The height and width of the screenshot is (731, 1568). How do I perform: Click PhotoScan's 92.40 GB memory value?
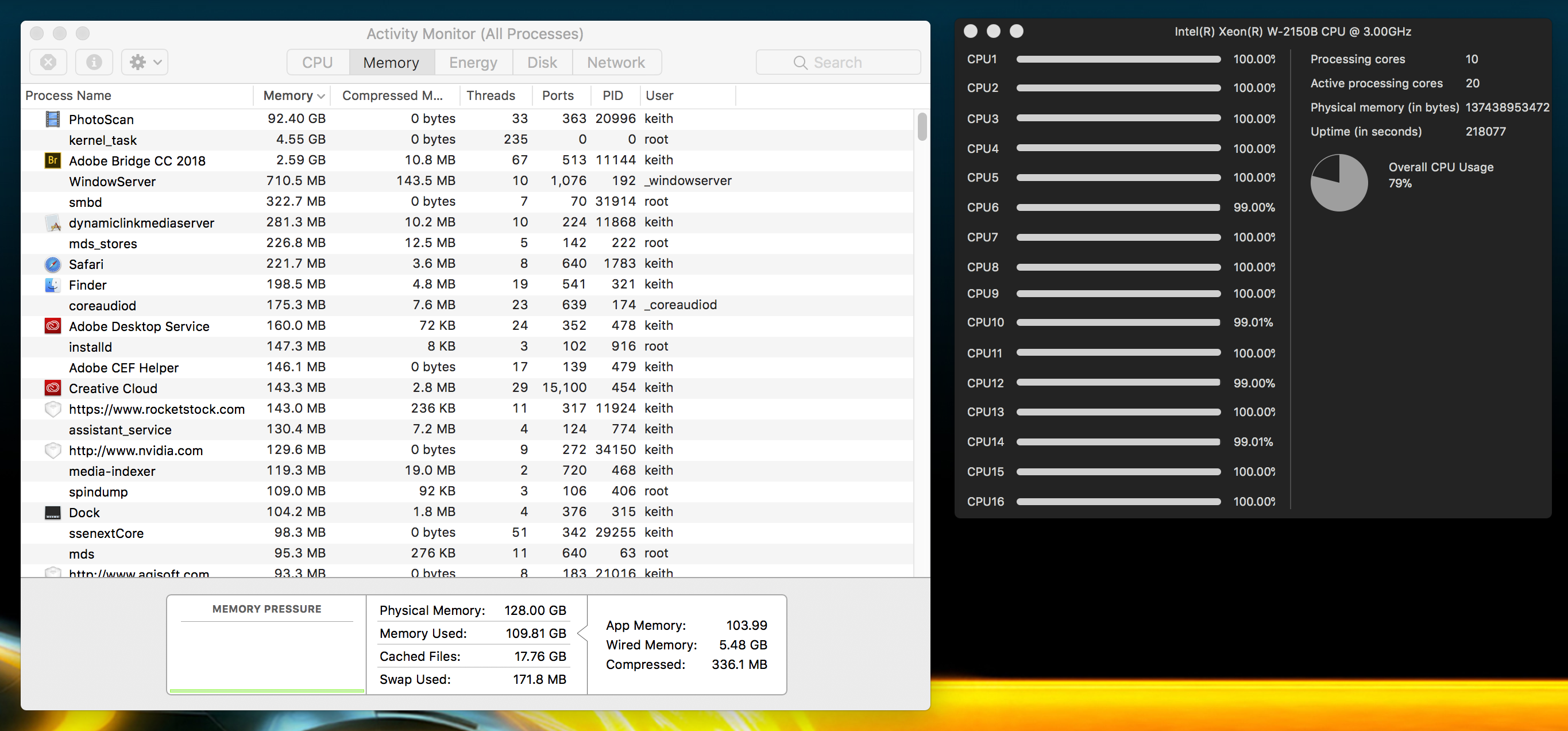(296, 119)
